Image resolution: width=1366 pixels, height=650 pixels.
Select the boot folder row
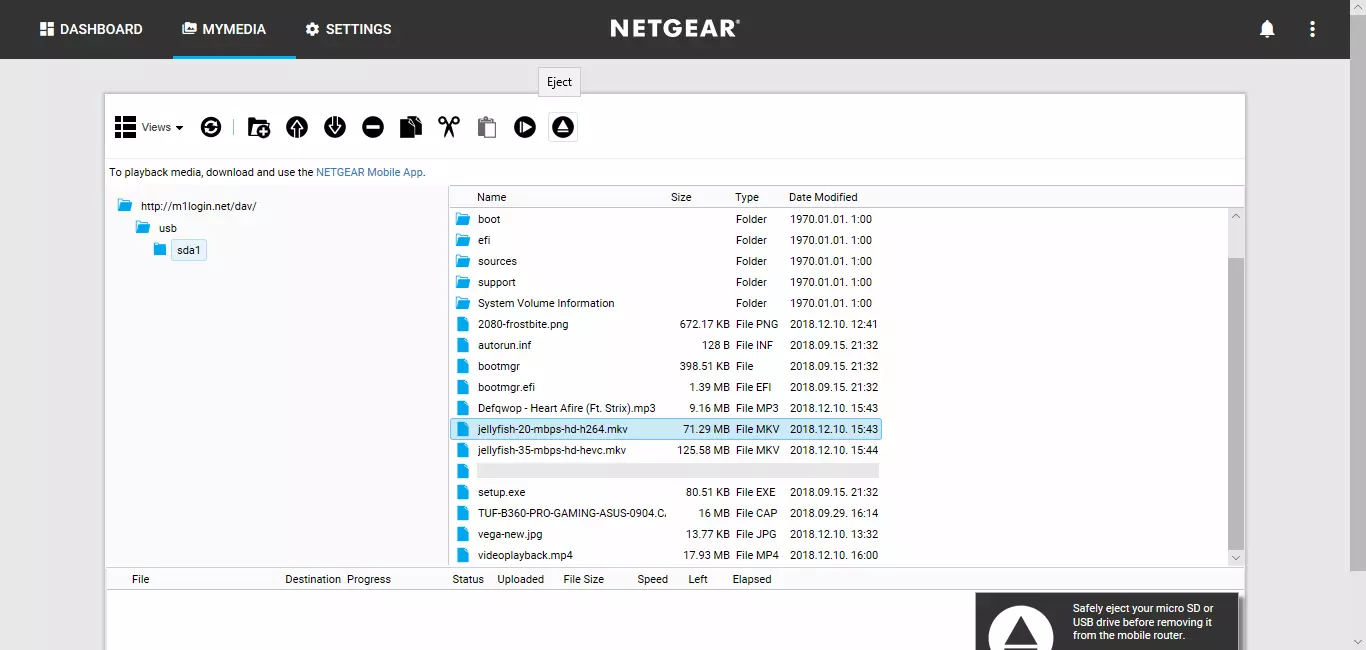(x=666, y=219)
